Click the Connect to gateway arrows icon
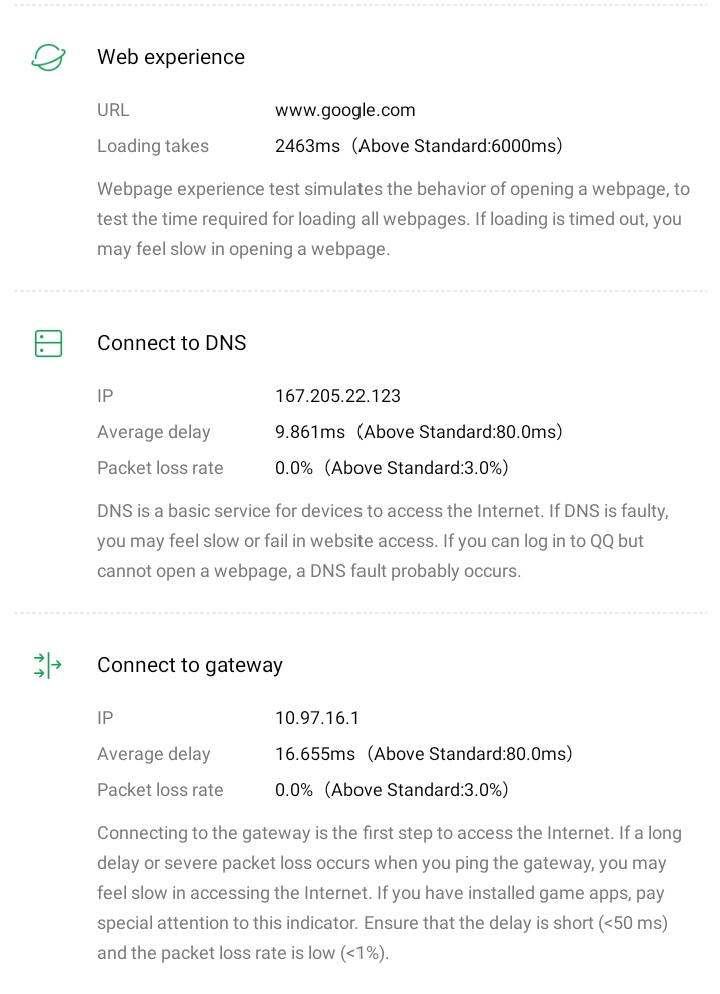The height and width of the screenshot is (994, 720). [48, 666]
